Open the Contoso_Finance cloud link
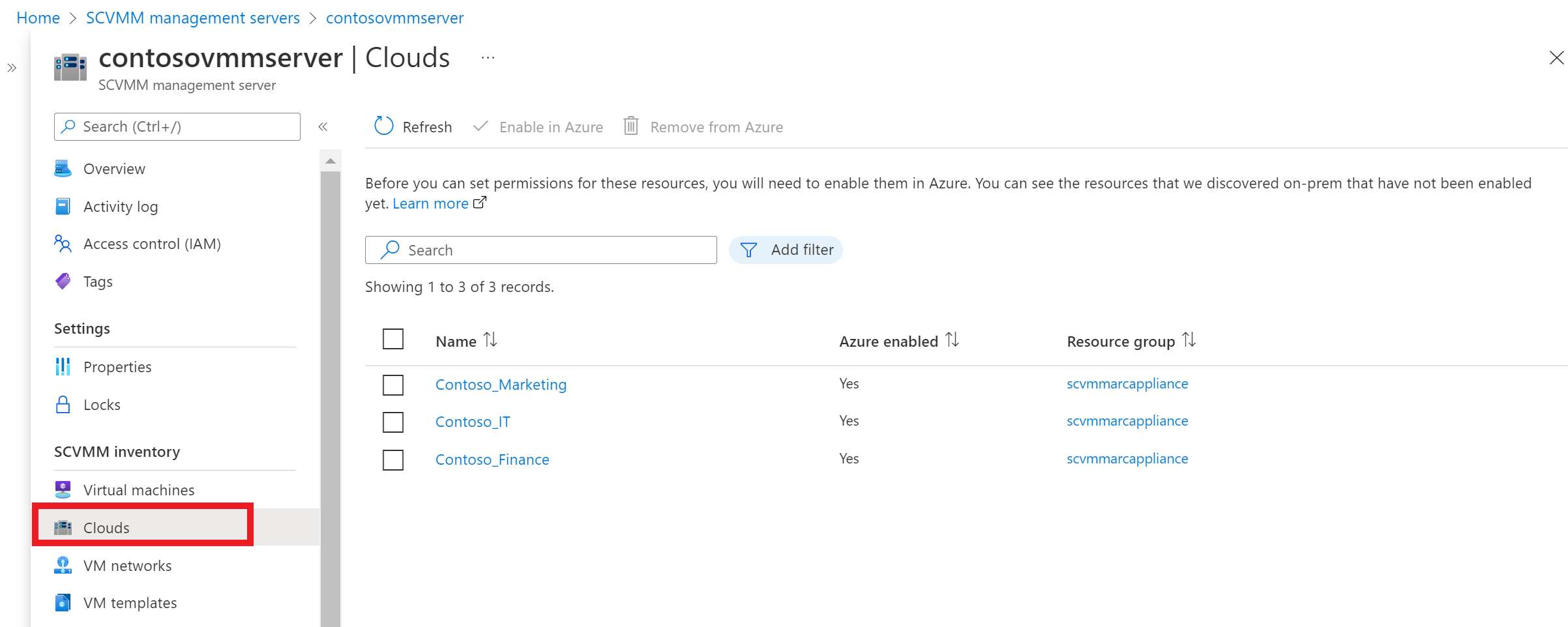This screenshot has width=1568, height=627. pyautogui.click(x=492, y=459)
